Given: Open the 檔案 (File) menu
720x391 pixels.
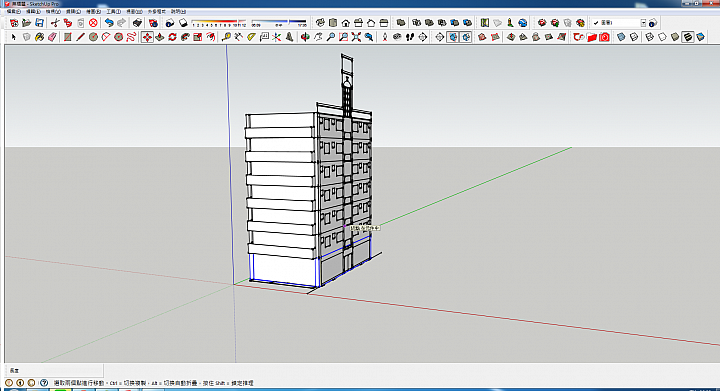Looking at the screenshot, I should [14, 11].
